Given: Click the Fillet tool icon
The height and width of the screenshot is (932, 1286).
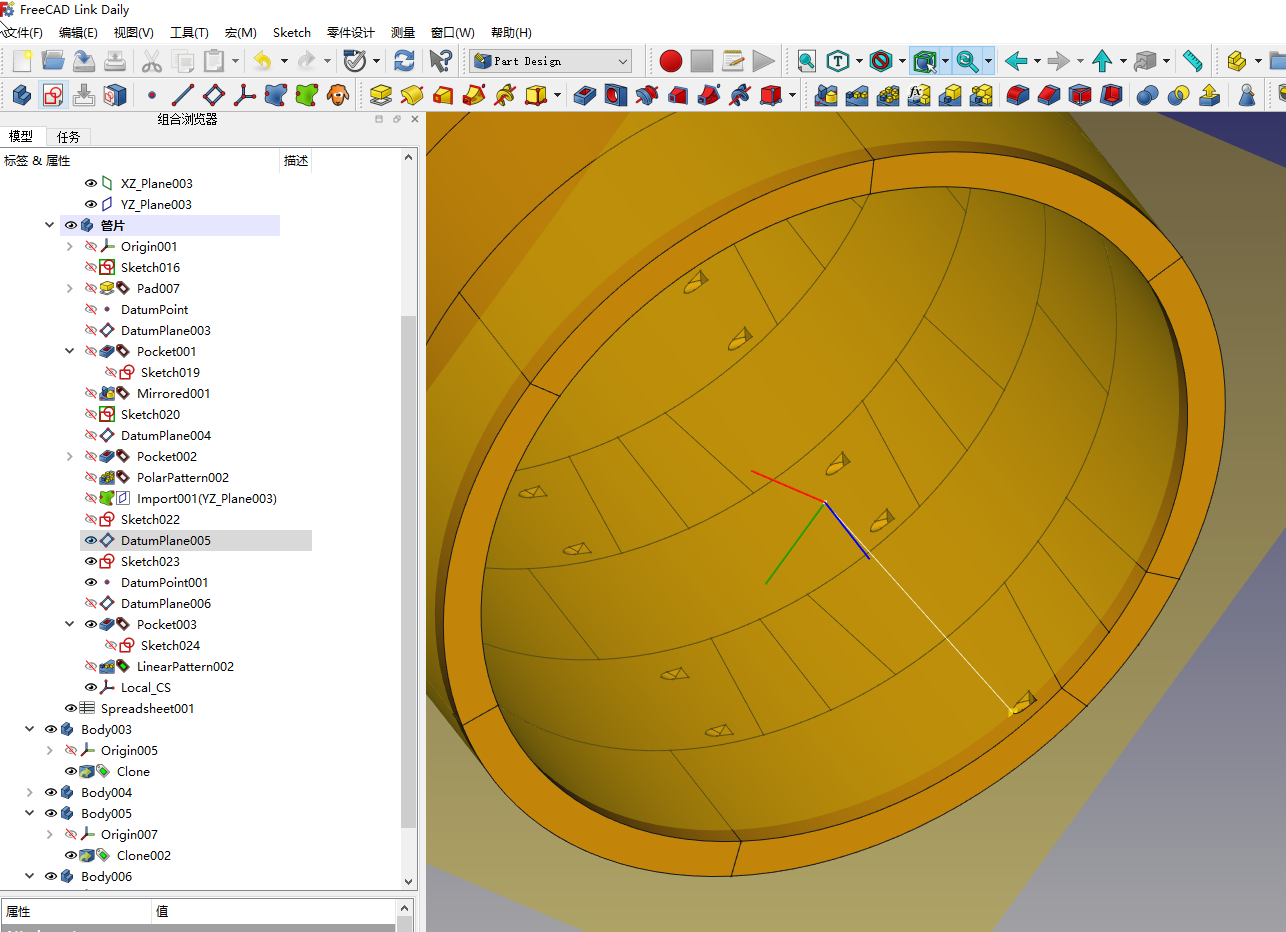Looking at the screenshot, I should 1018,95.
